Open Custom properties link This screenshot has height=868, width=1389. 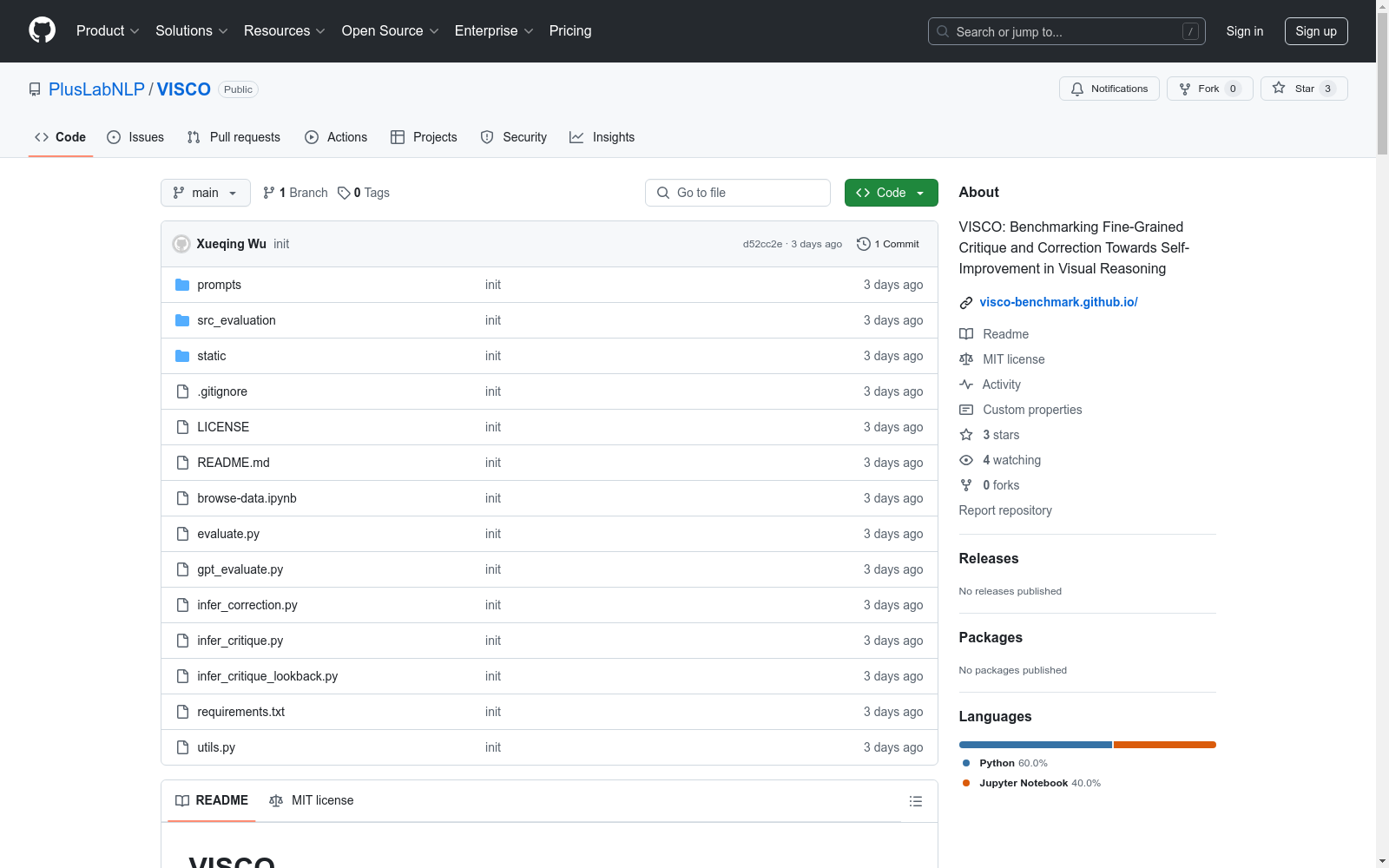pos(1032,410)
